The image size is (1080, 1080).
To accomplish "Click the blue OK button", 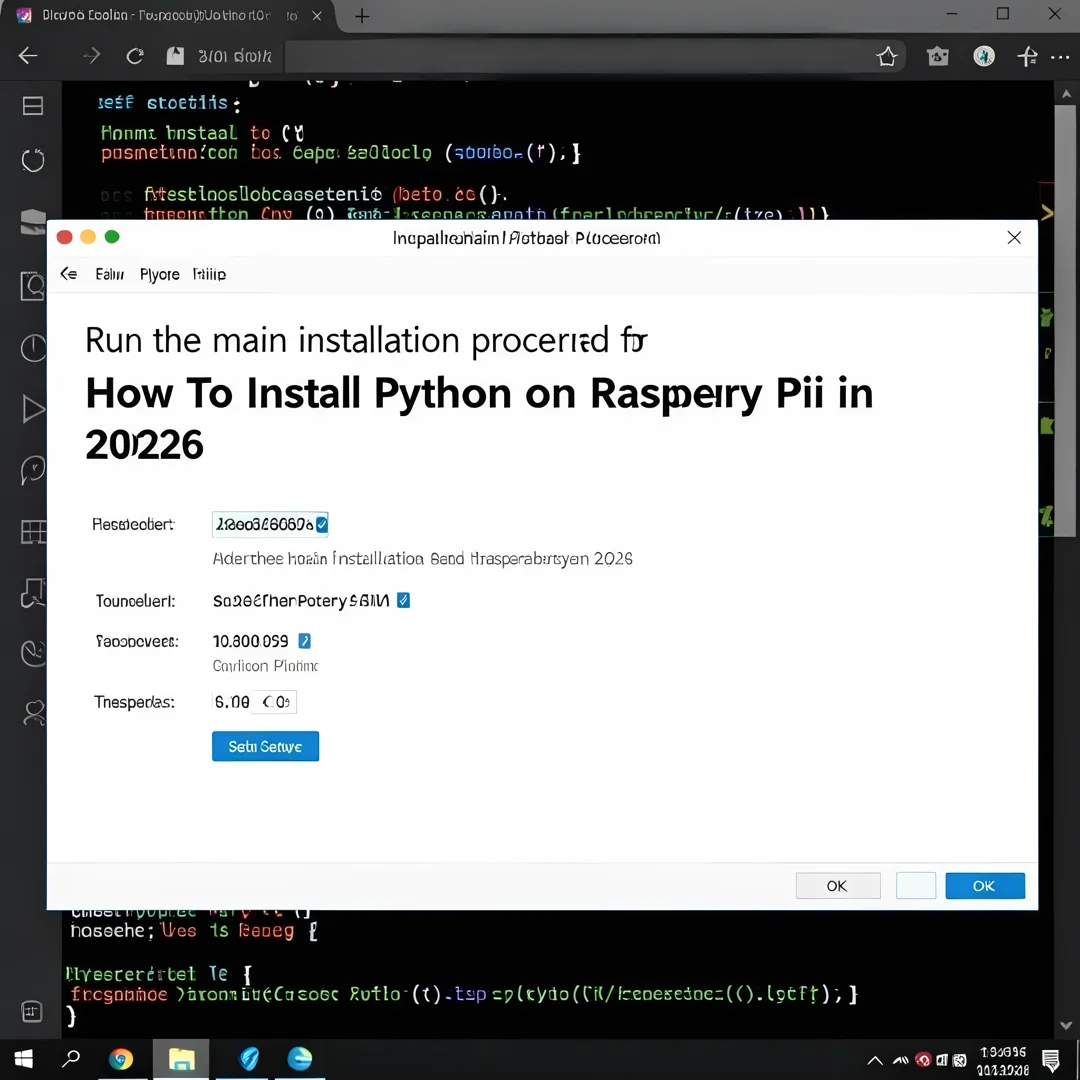I will pyautogui.click(x=984, y=886).
